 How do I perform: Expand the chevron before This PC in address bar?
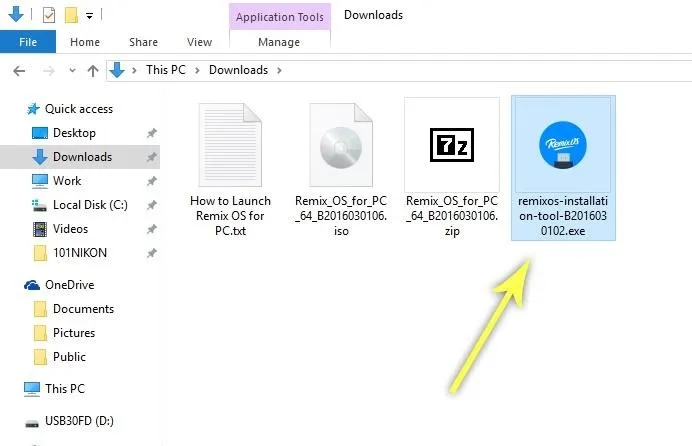(134, 70)
